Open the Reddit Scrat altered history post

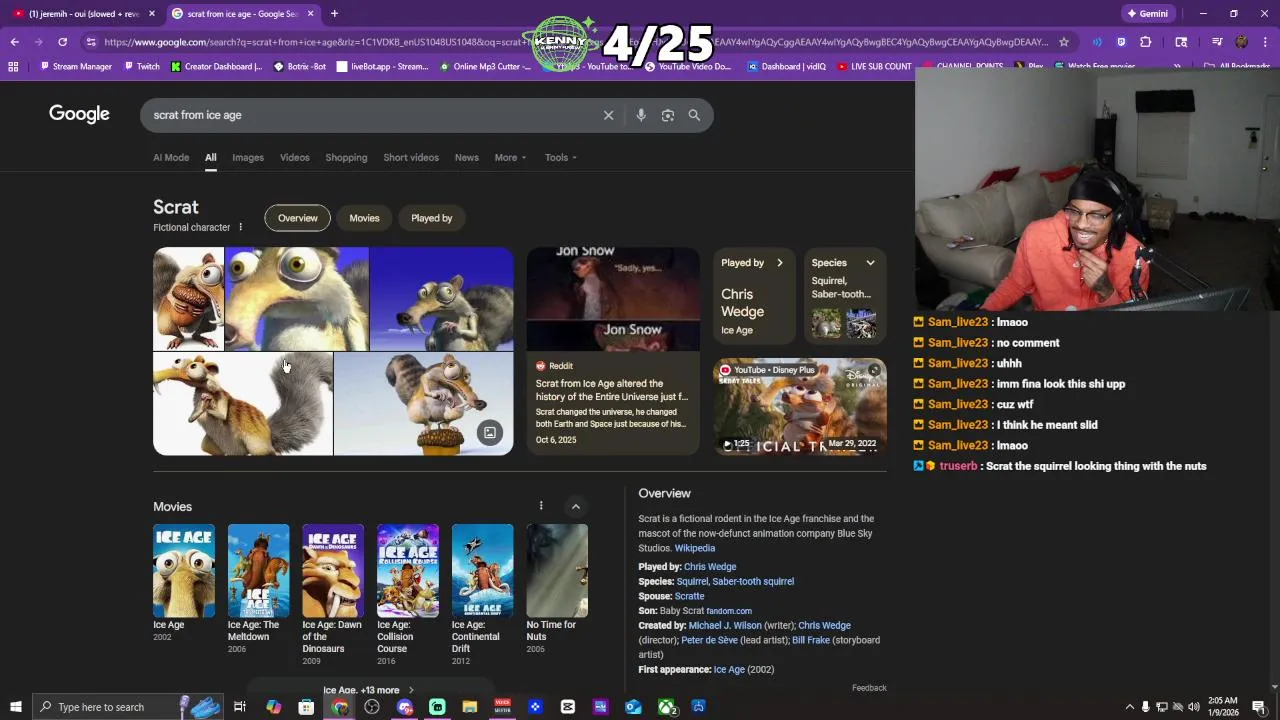613,351
